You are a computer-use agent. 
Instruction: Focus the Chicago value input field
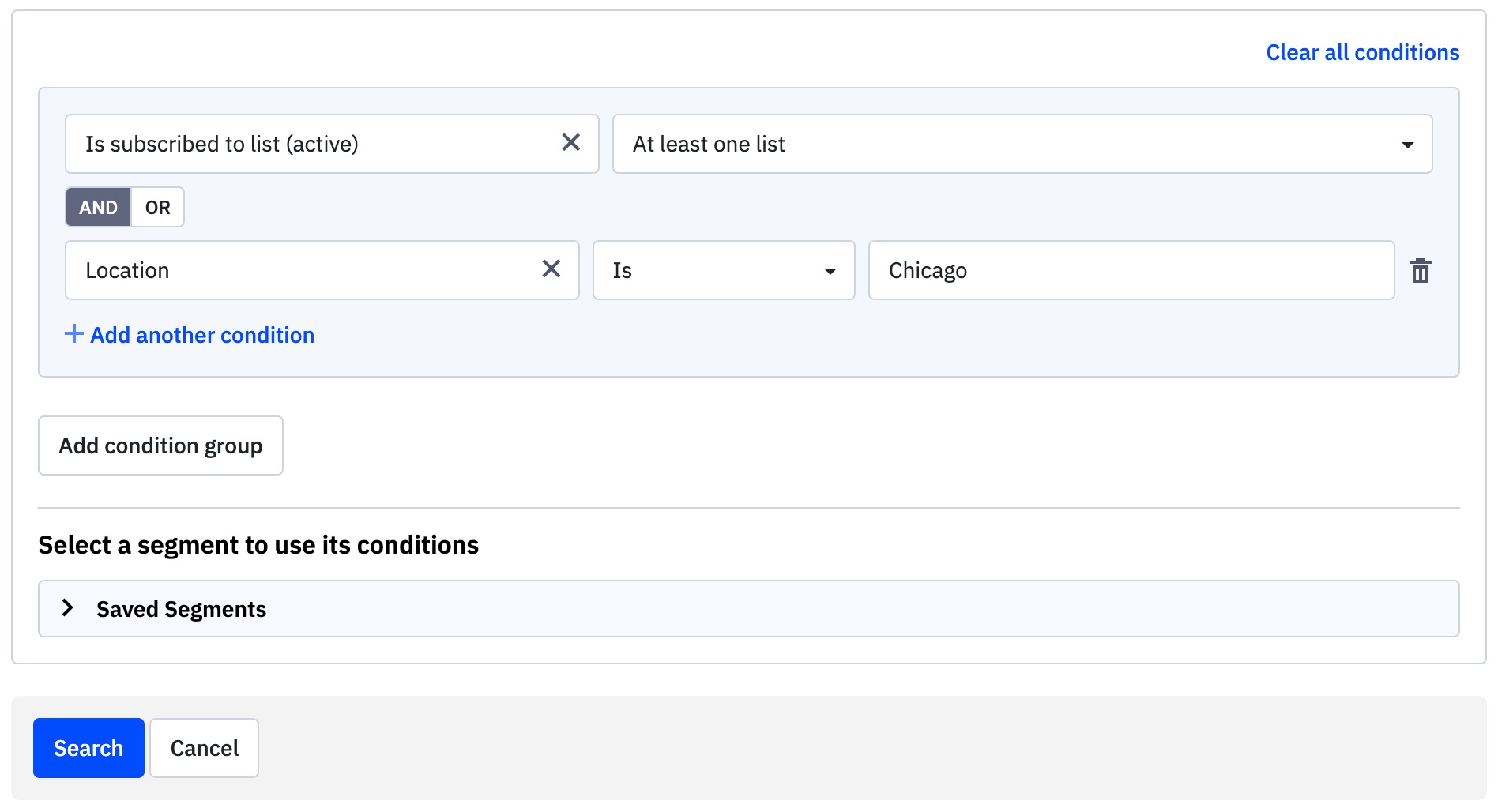[1130, 270]
